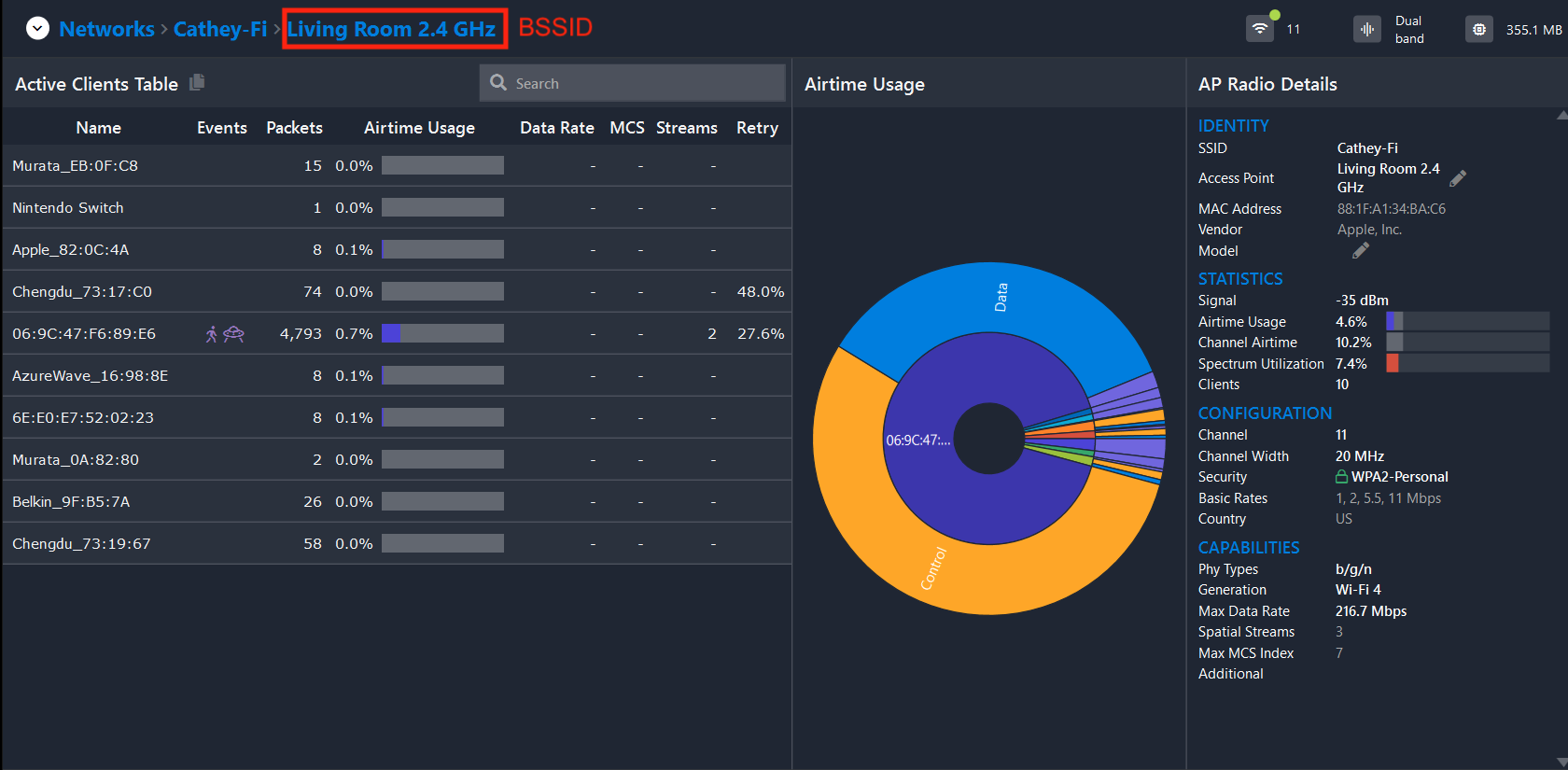Sort table by Packets column
1568x770 pixels.
point(294,128)
